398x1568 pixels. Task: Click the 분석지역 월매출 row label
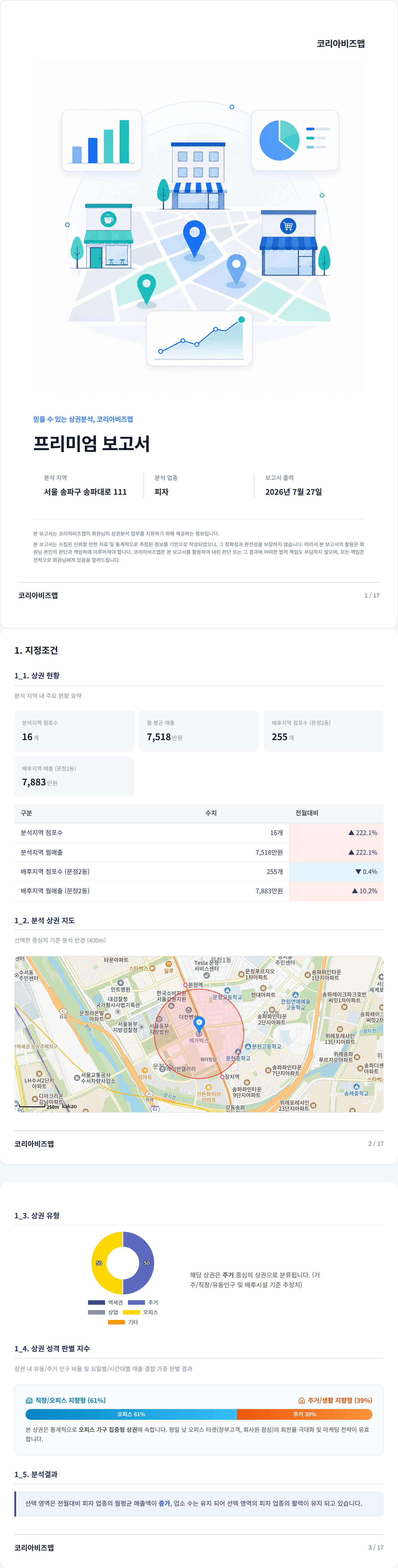tap(41, 852)
